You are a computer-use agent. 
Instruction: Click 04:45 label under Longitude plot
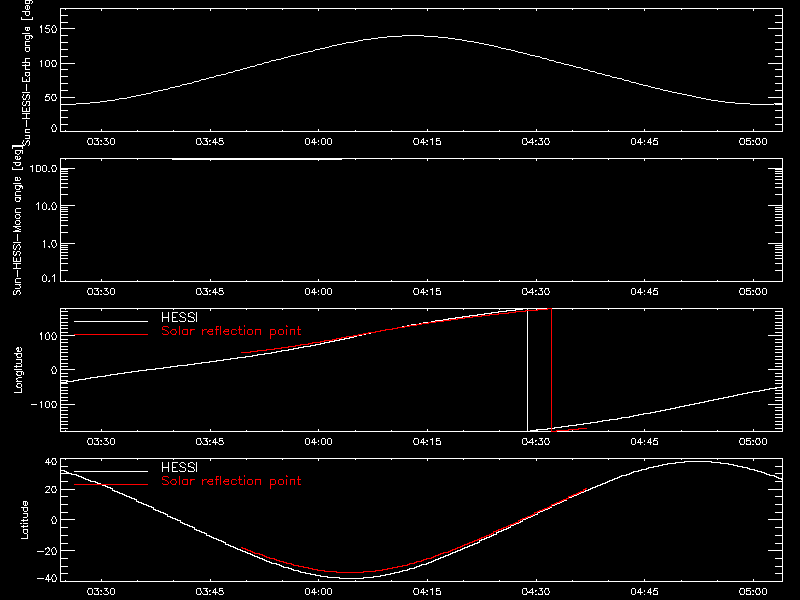644,442
